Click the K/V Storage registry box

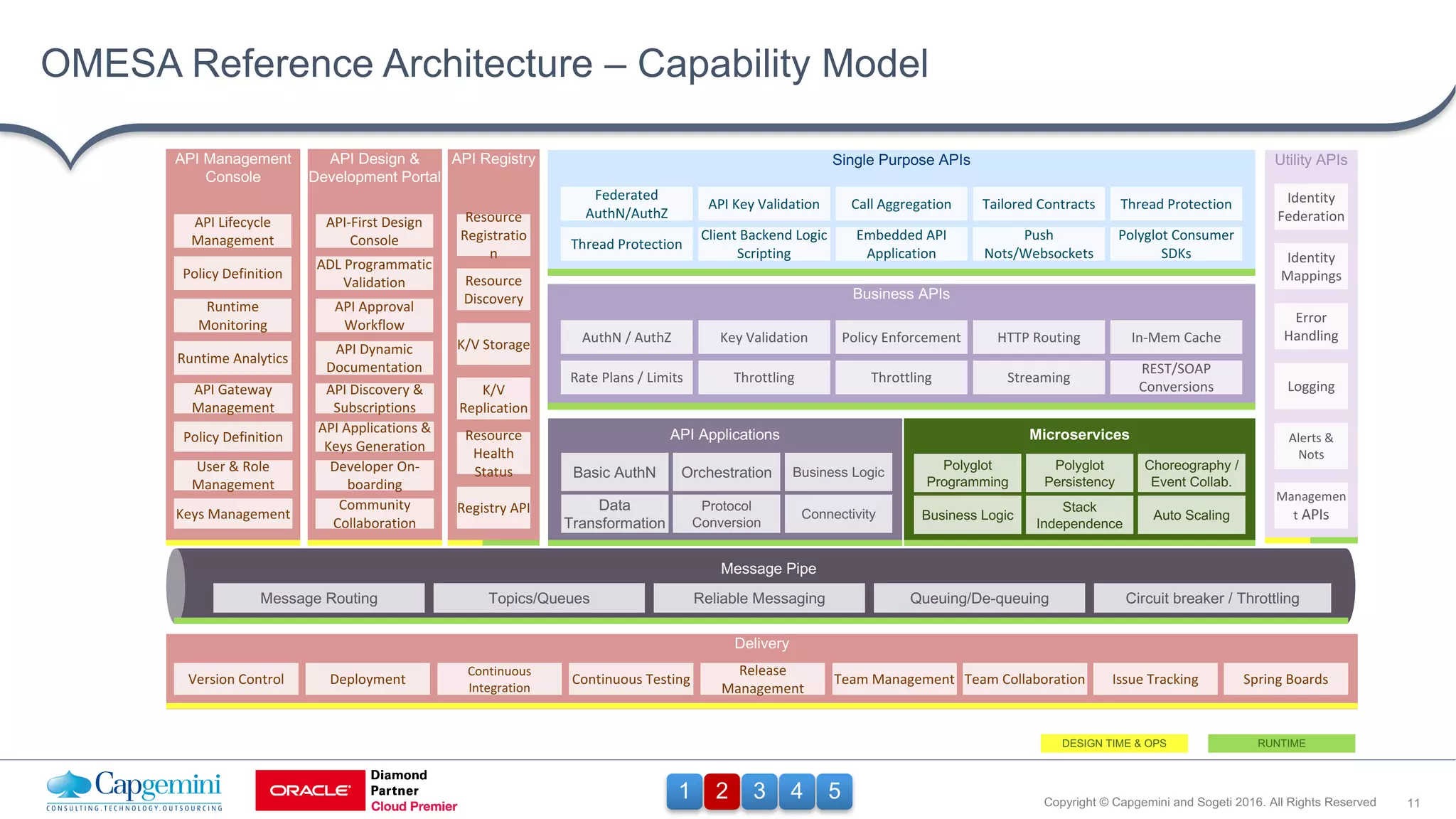(x=493, y=345)
